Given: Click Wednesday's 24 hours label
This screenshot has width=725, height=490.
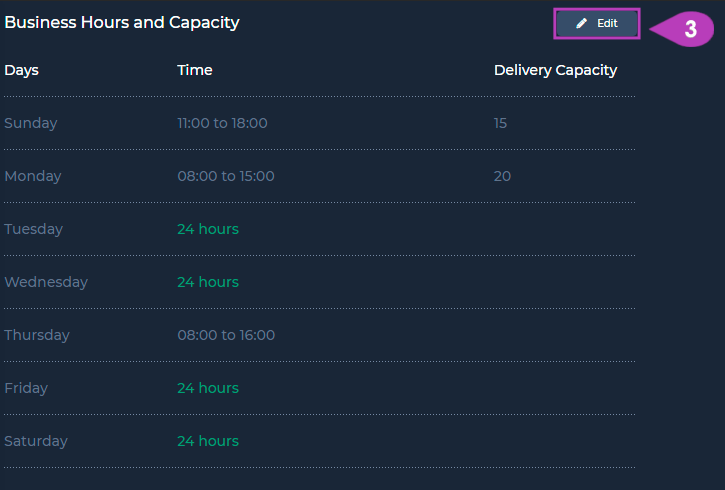Looking at the screenshot, I should coord(208,282).
